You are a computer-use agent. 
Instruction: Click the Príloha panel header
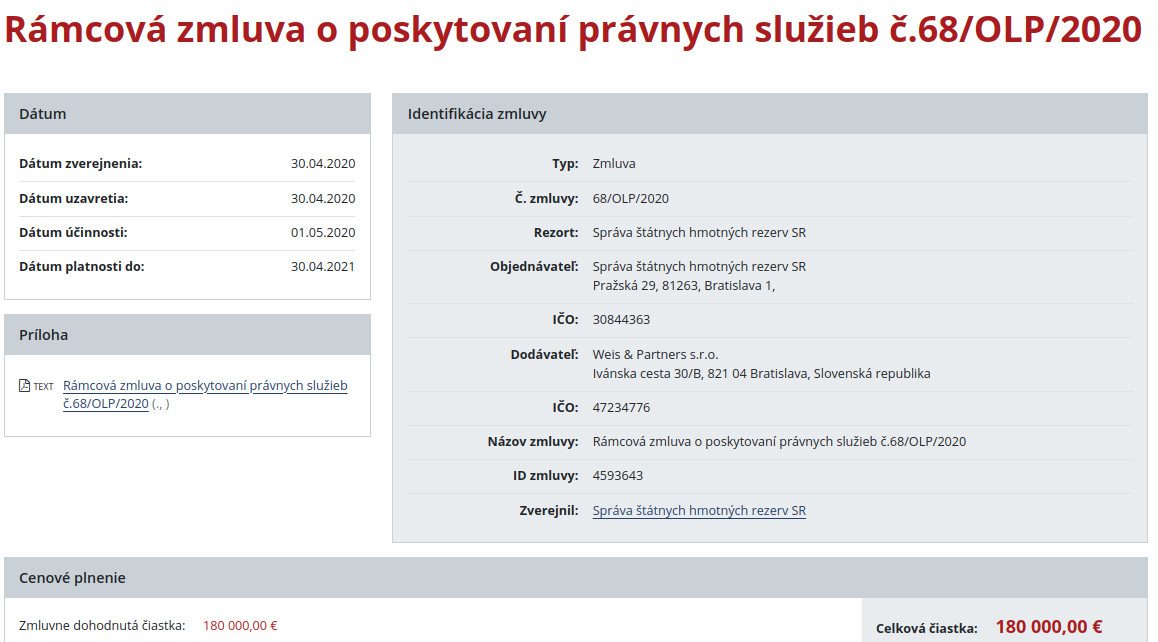pos(187,335)
